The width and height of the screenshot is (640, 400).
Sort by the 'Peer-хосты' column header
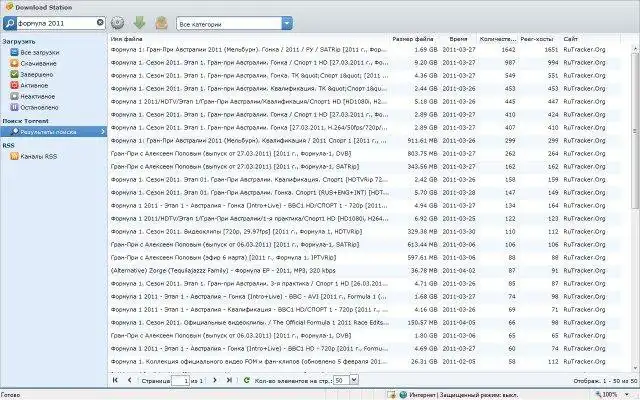[537, 39]
